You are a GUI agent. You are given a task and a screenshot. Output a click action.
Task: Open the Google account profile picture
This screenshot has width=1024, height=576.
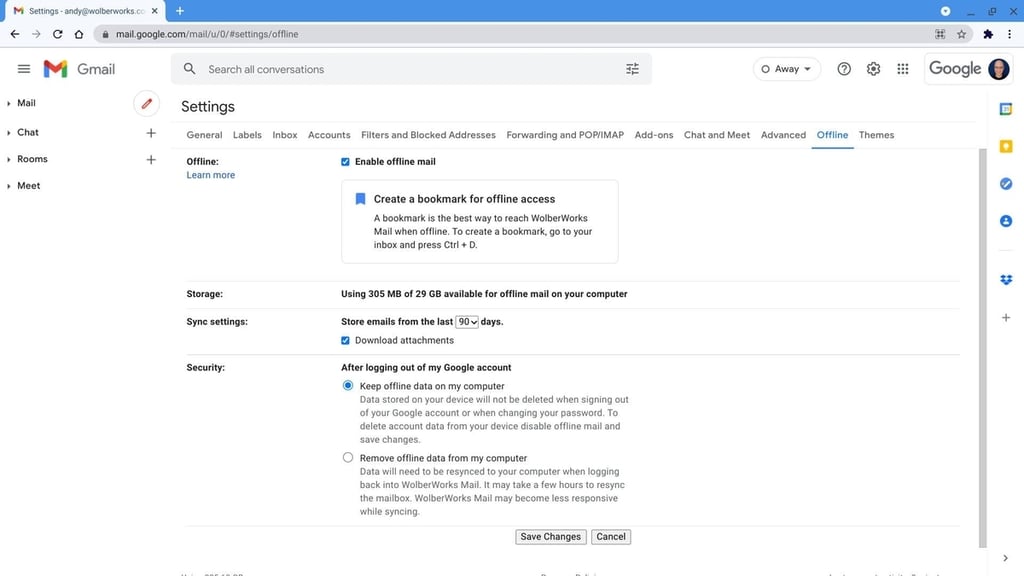[999, 69]
